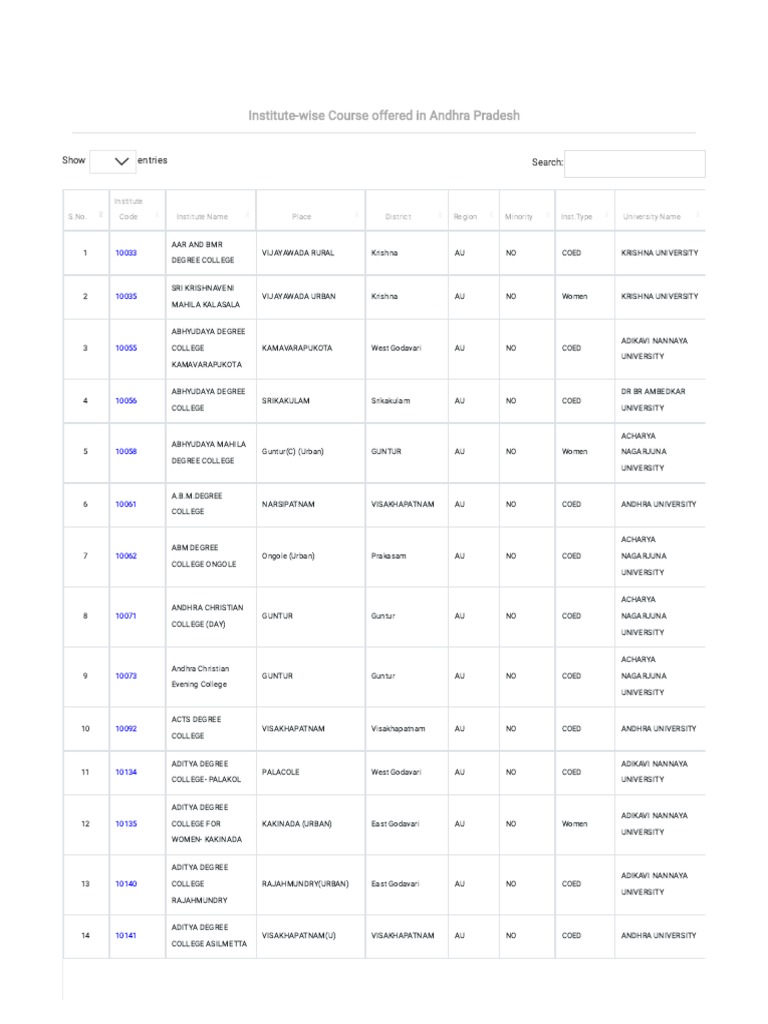Open code 10062 for ABM Degree College Ongole

click(126, 556)
